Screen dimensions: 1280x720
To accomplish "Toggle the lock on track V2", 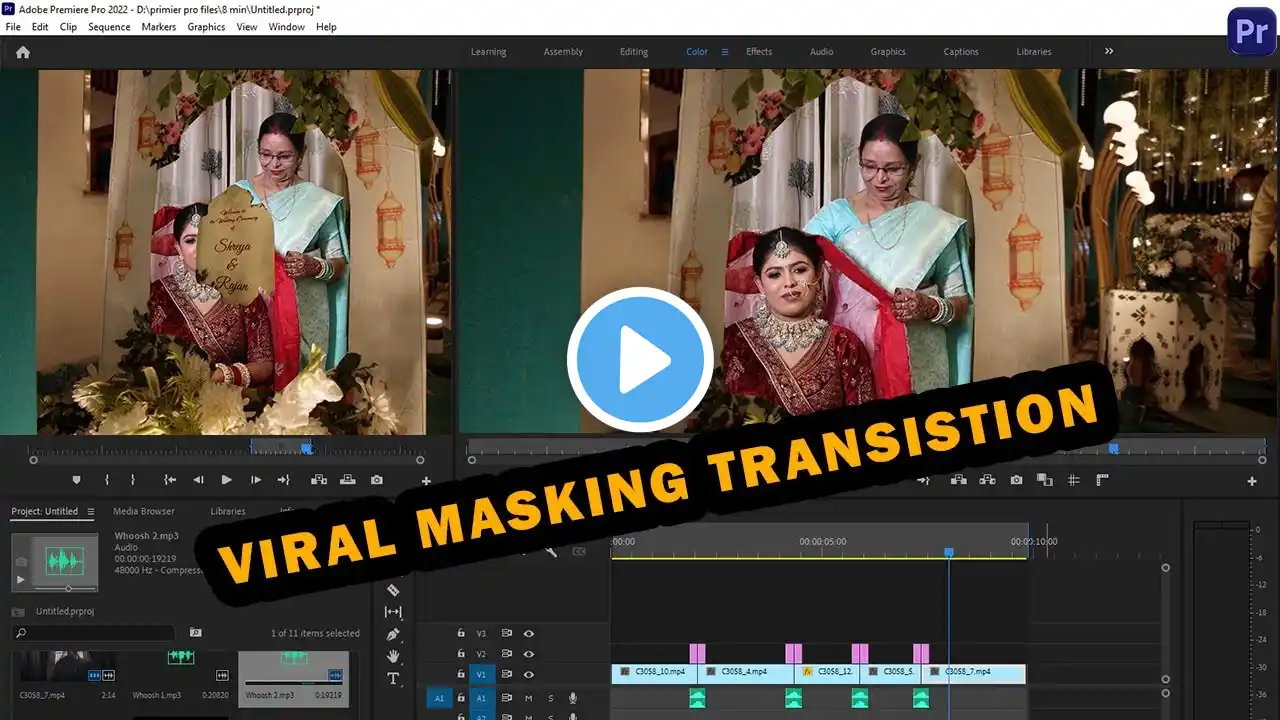I will tap(461, 654).
